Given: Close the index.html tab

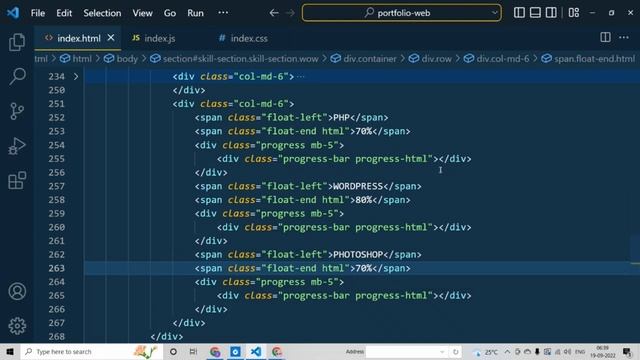Looking at the screenshot, I should pyautogui.click(x=111, y=38).
